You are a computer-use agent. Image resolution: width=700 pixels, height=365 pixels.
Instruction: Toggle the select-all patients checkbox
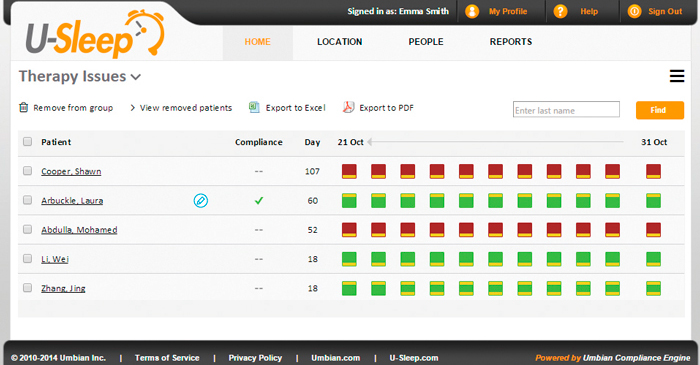tap(27, 141)
